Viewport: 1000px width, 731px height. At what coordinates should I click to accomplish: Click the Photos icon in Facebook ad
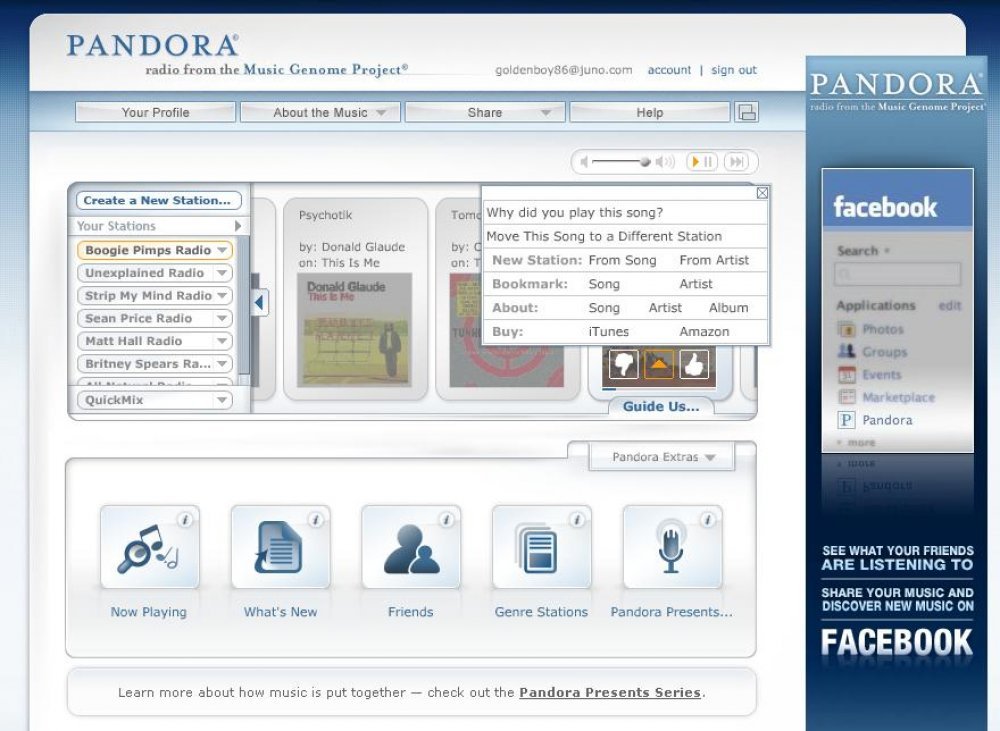pos(846,329)
